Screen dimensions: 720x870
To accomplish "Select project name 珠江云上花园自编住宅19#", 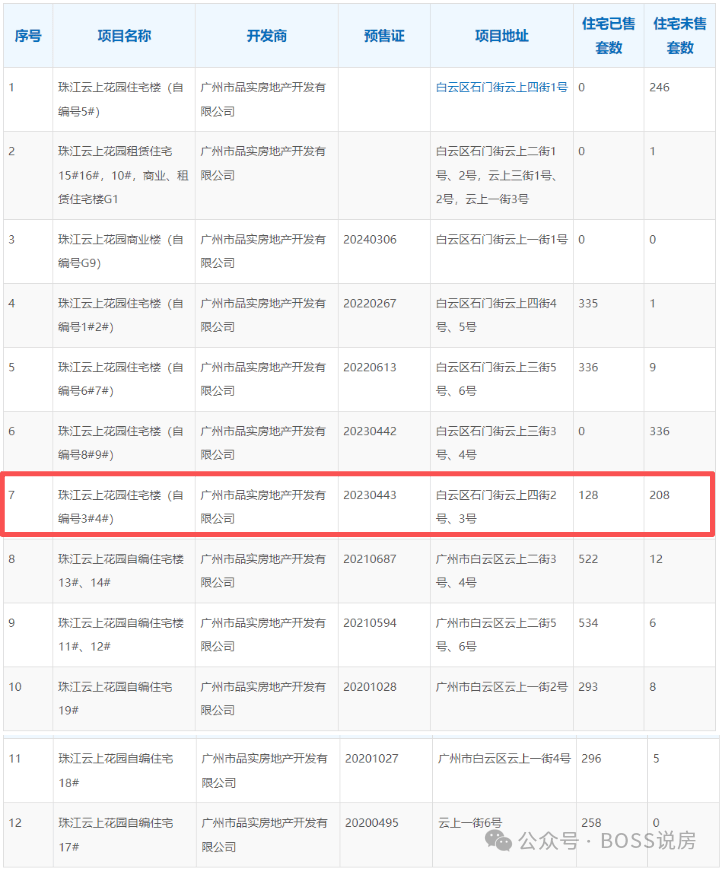I will point(115,698).
